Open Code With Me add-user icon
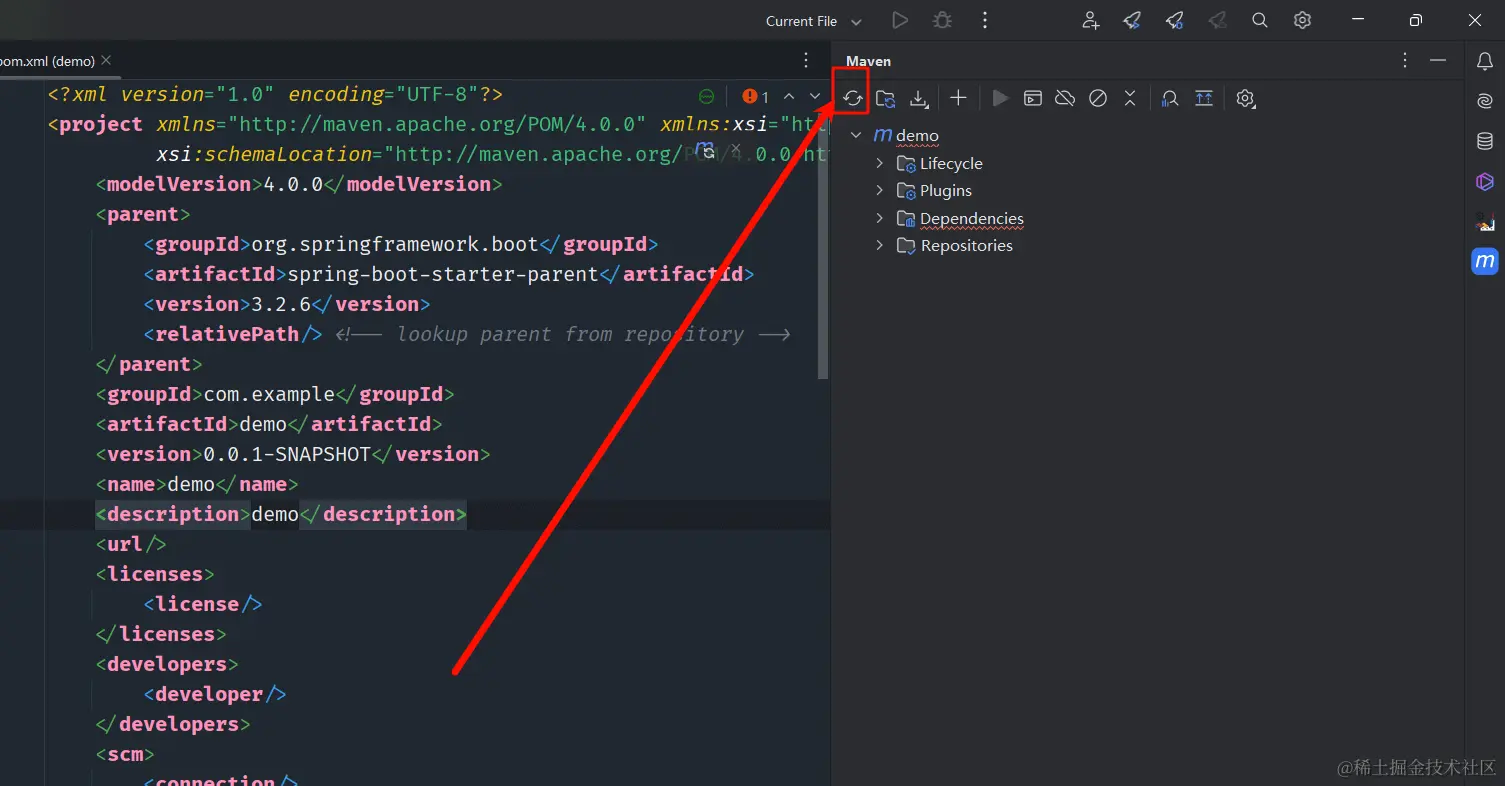 1091,20
